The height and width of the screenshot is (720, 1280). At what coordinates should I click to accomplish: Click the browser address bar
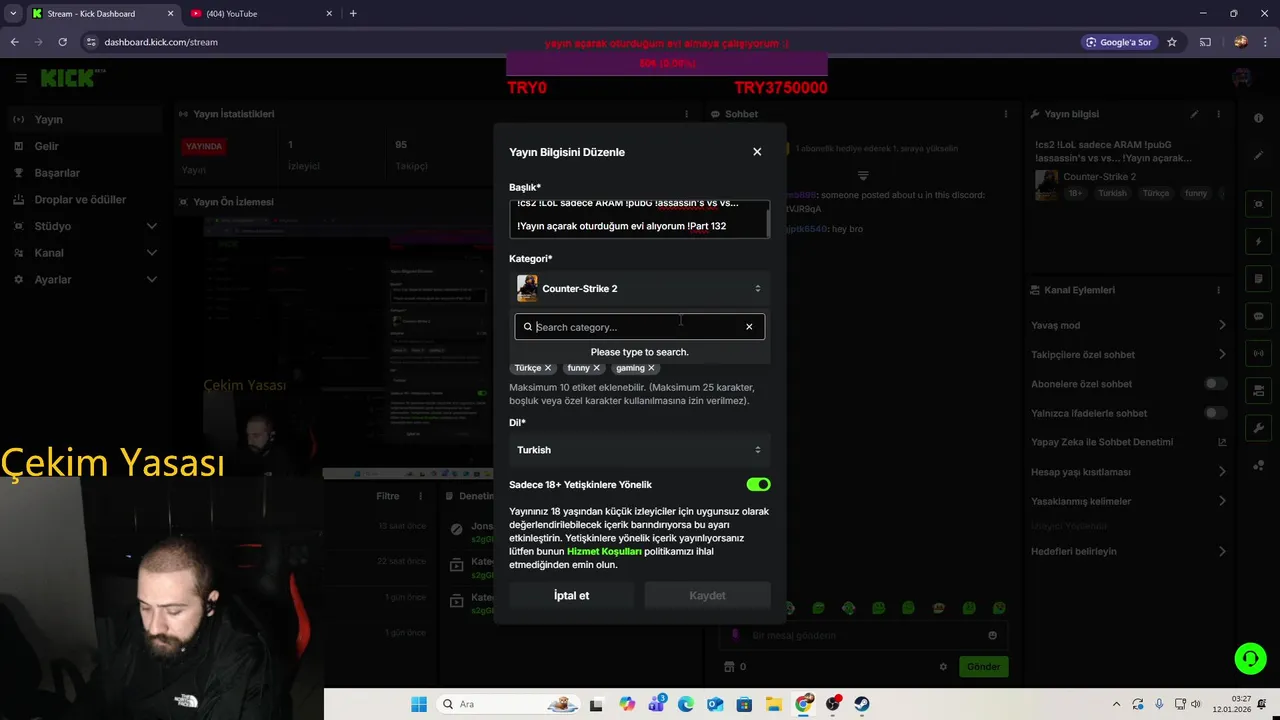pos(580,42)
